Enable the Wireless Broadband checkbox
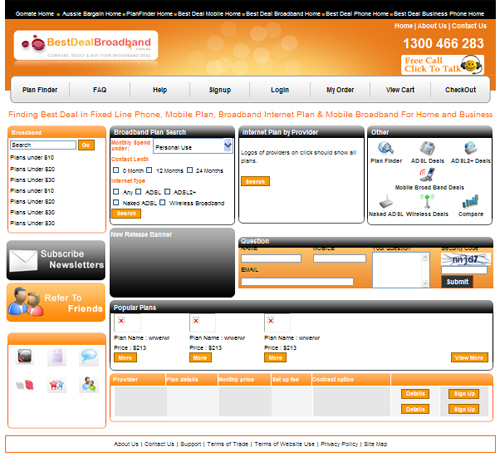The width and height of the screenshot is (500, 455). [162, 202]
